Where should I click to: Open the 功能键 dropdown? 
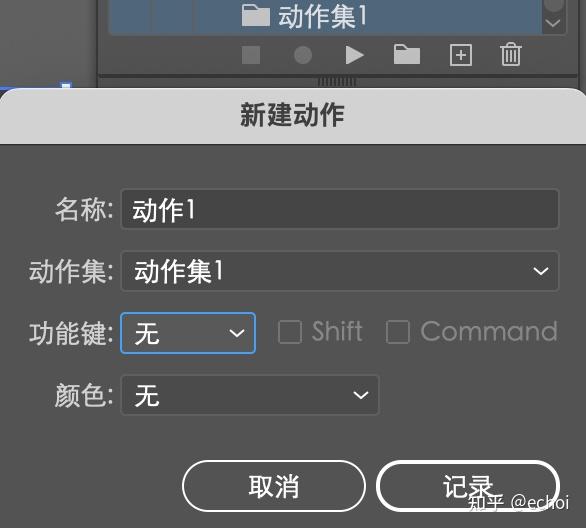click(188, 333)
